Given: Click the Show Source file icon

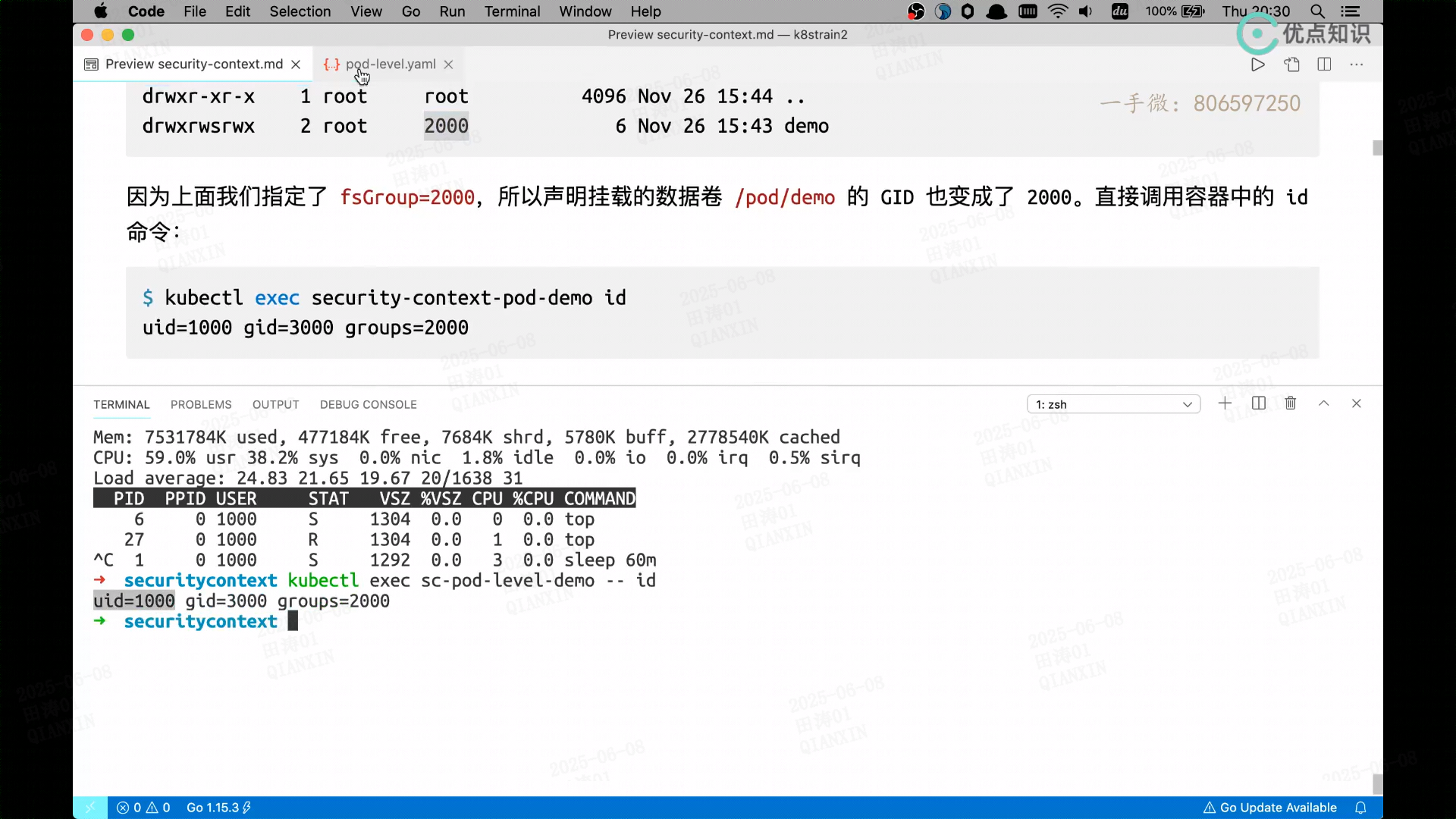Looking at the screenshot, I should 1291,64.
